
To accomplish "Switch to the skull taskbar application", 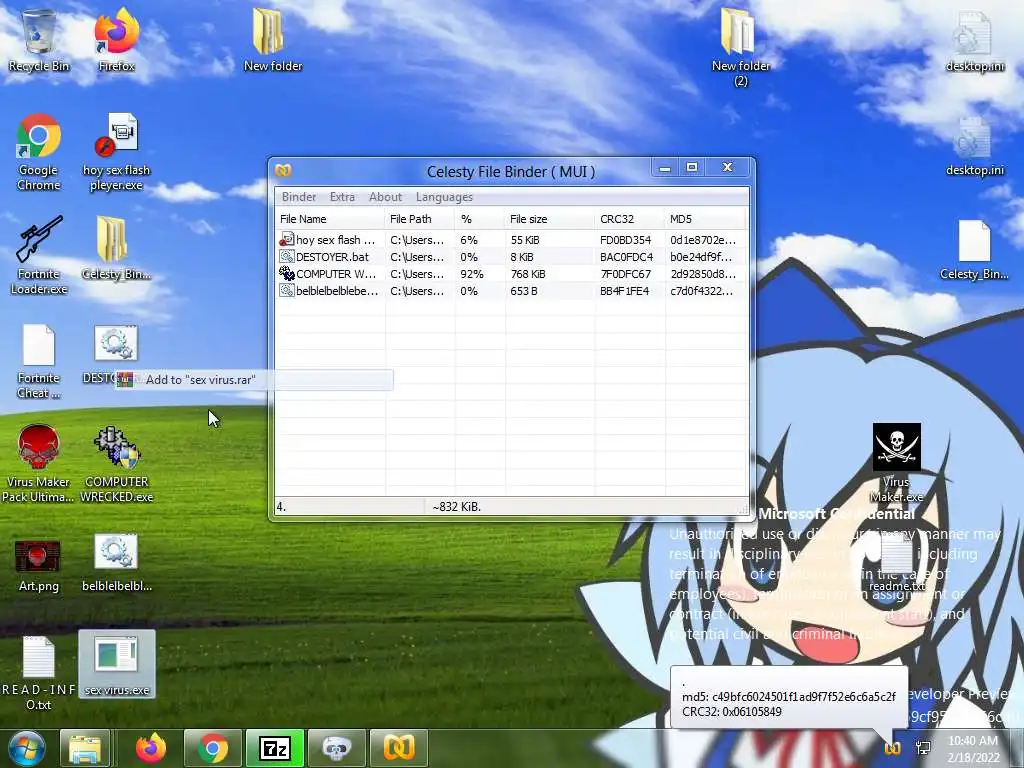I will pyautogui.click(x=336, y=748).
